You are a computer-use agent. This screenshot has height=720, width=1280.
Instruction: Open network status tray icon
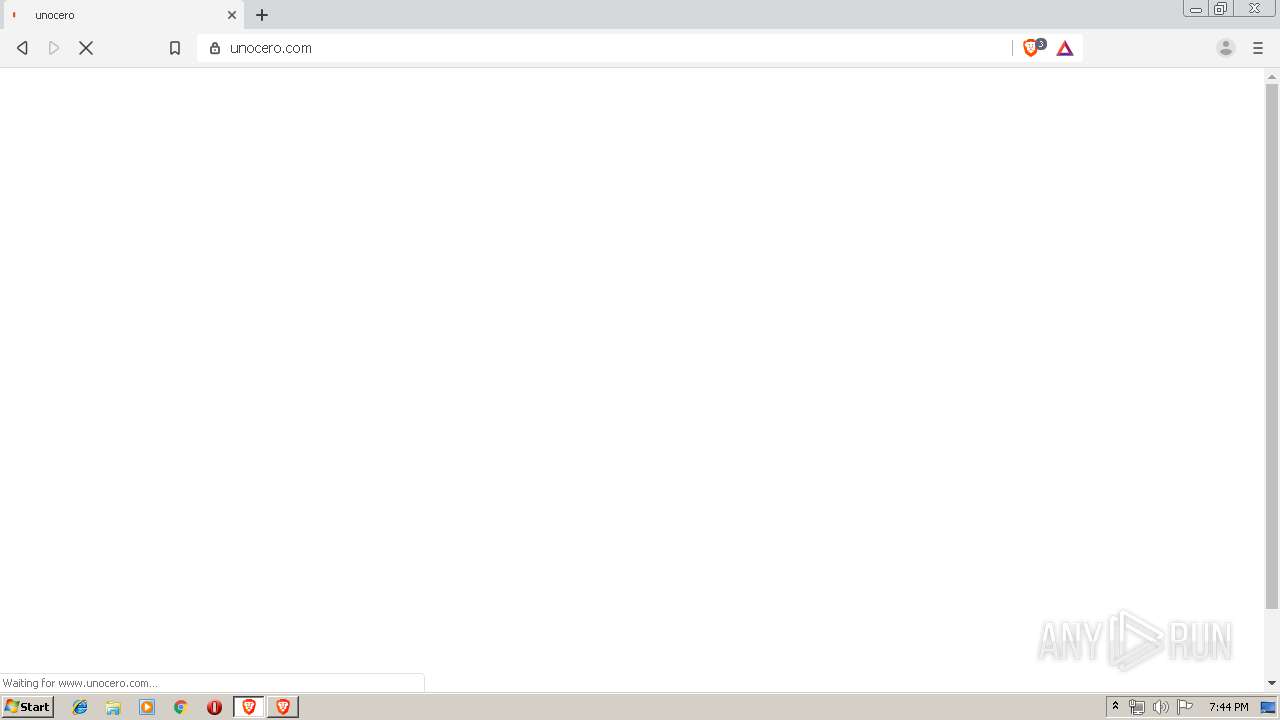(x=1137, y=707)
